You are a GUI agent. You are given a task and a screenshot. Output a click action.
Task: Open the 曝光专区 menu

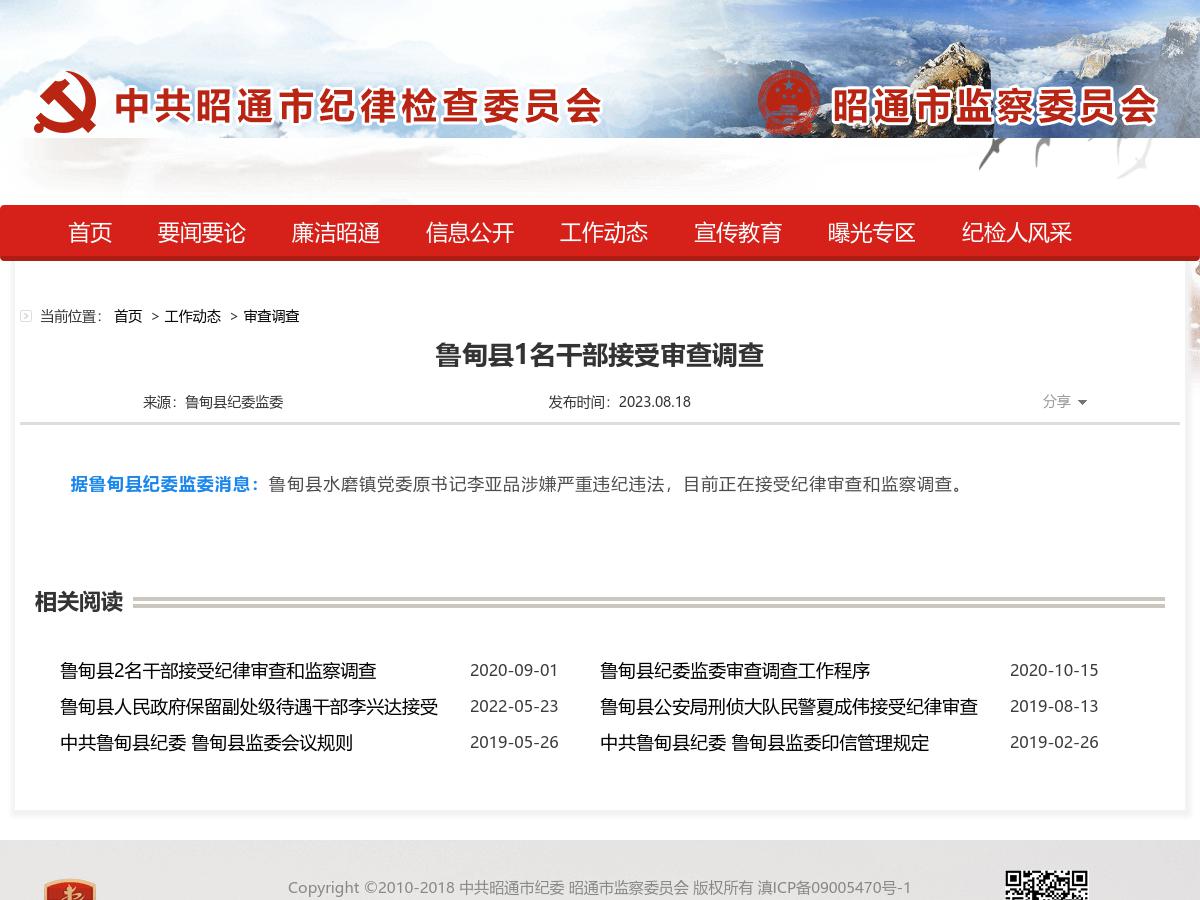pos(871,232)
